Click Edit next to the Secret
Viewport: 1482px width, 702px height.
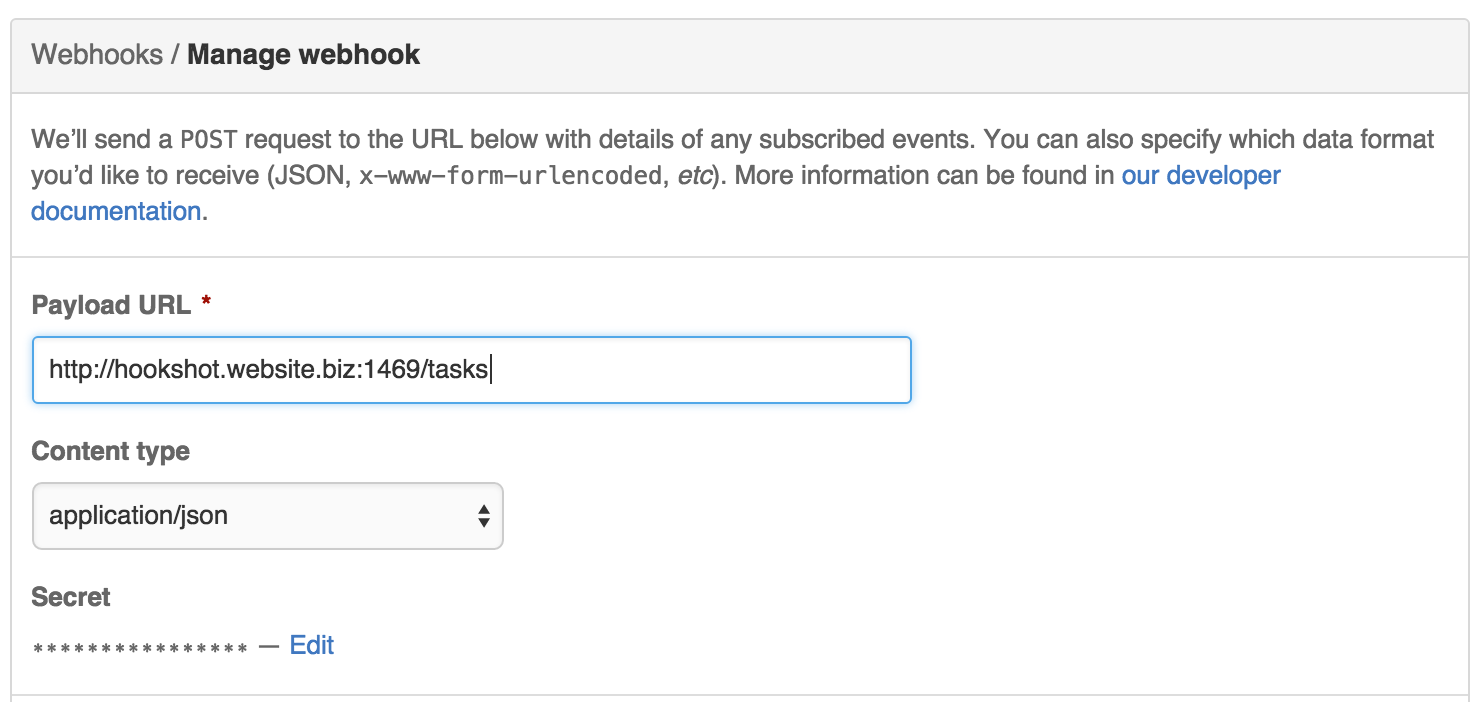(311, 645)
